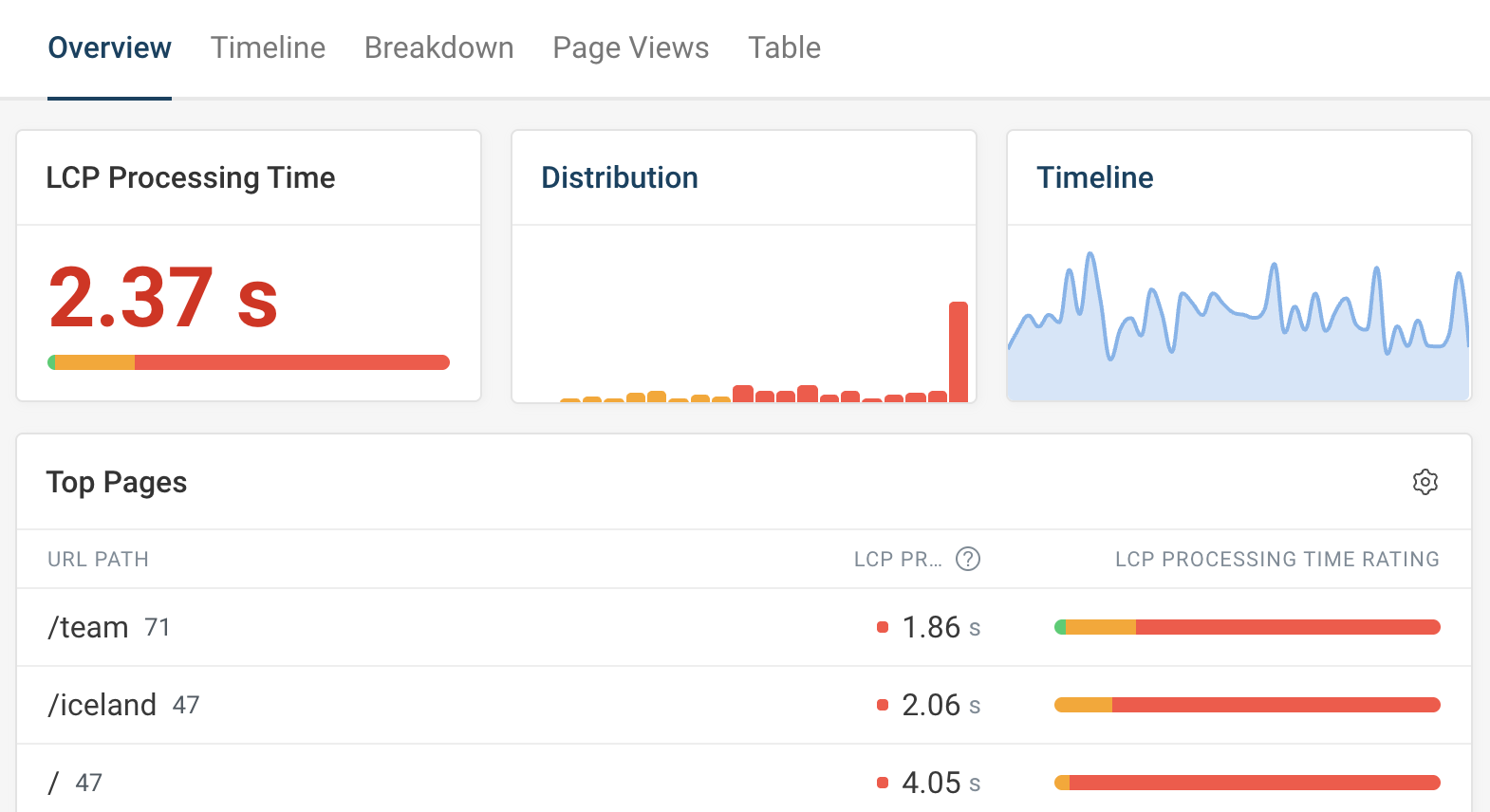This screenshot has height=812, width=1490.
Task: Click the /team rating bar
Action: pos(1247,627)
